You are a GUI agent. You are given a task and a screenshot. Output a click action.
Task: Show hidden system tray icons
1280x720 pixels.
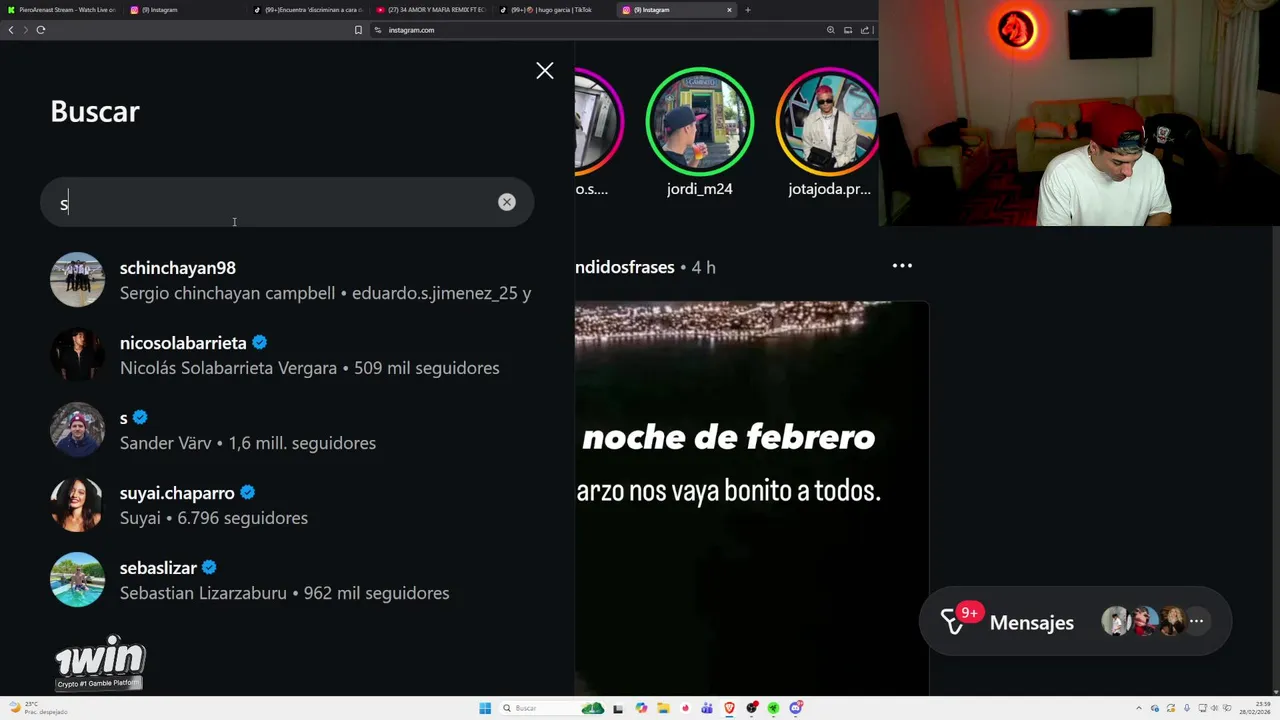[x=1139, y=708]
